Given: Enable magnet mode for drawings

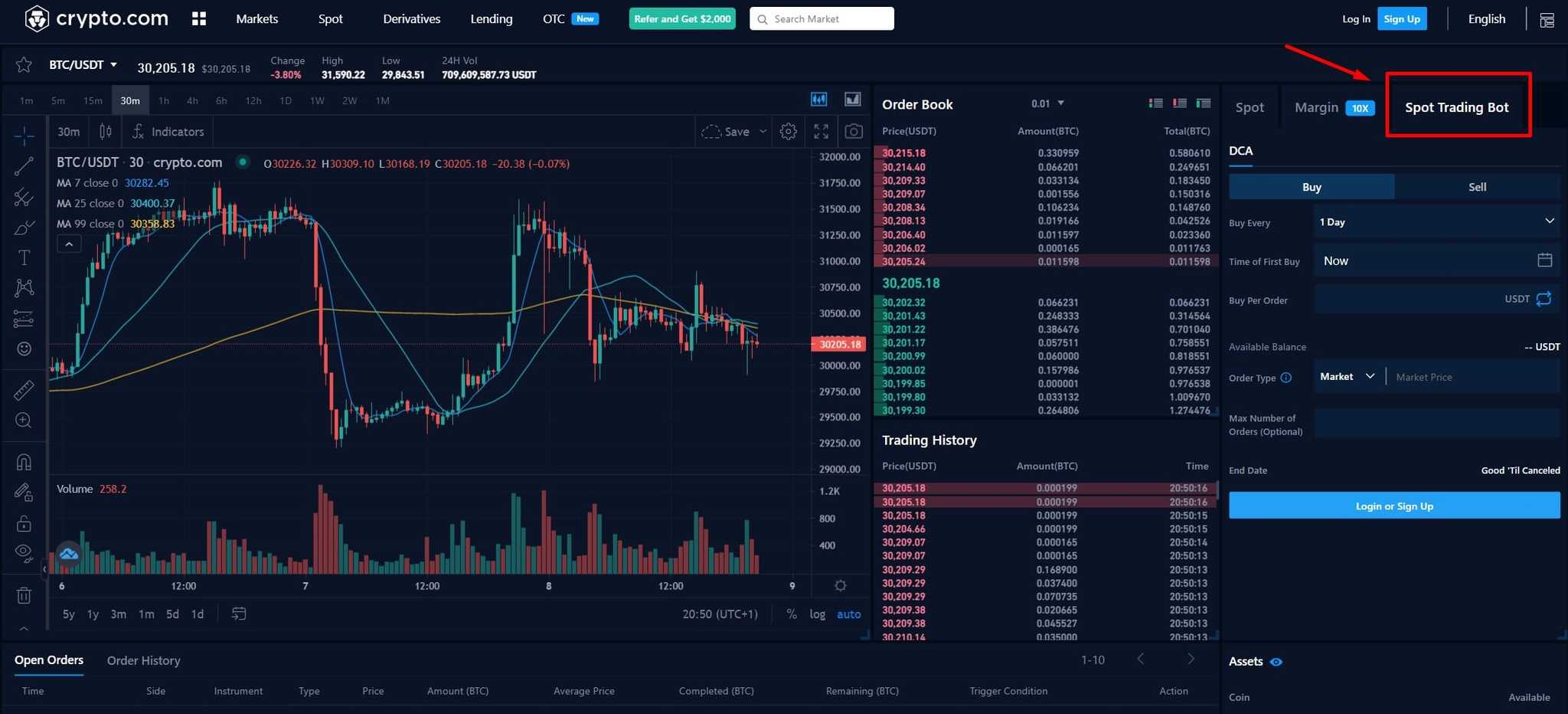Looking at the screenshot, I should click(x=24, y=462).
